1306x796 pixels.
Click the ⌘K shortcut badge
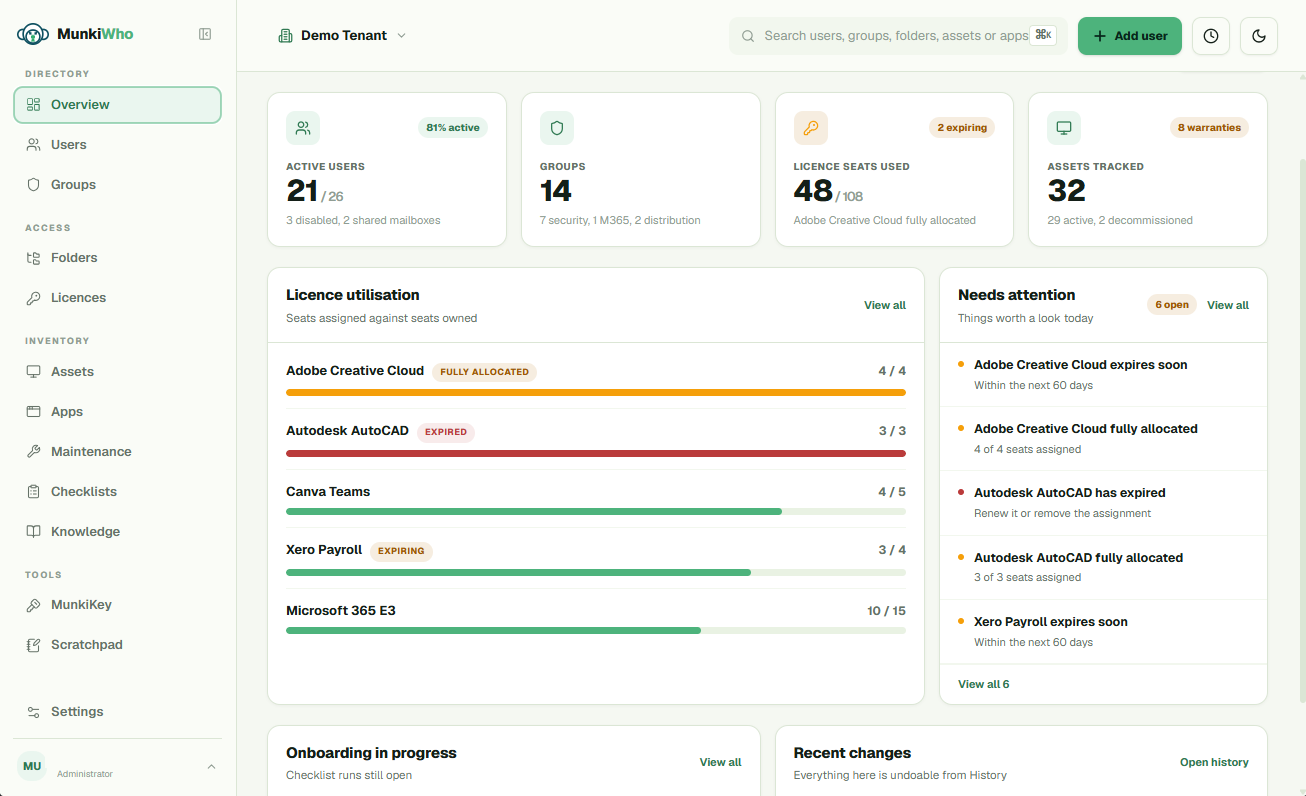[x=1043, y=35]
